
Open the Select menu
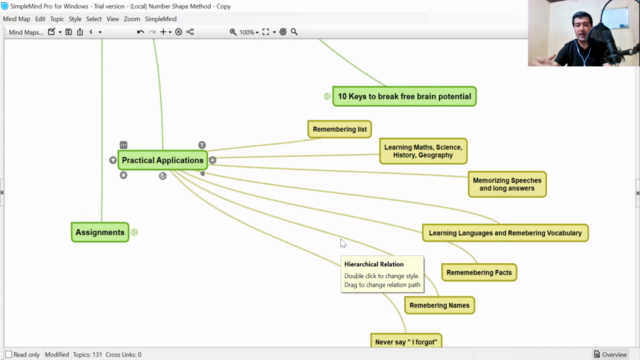pyautogui.click(x=94, y=19)
